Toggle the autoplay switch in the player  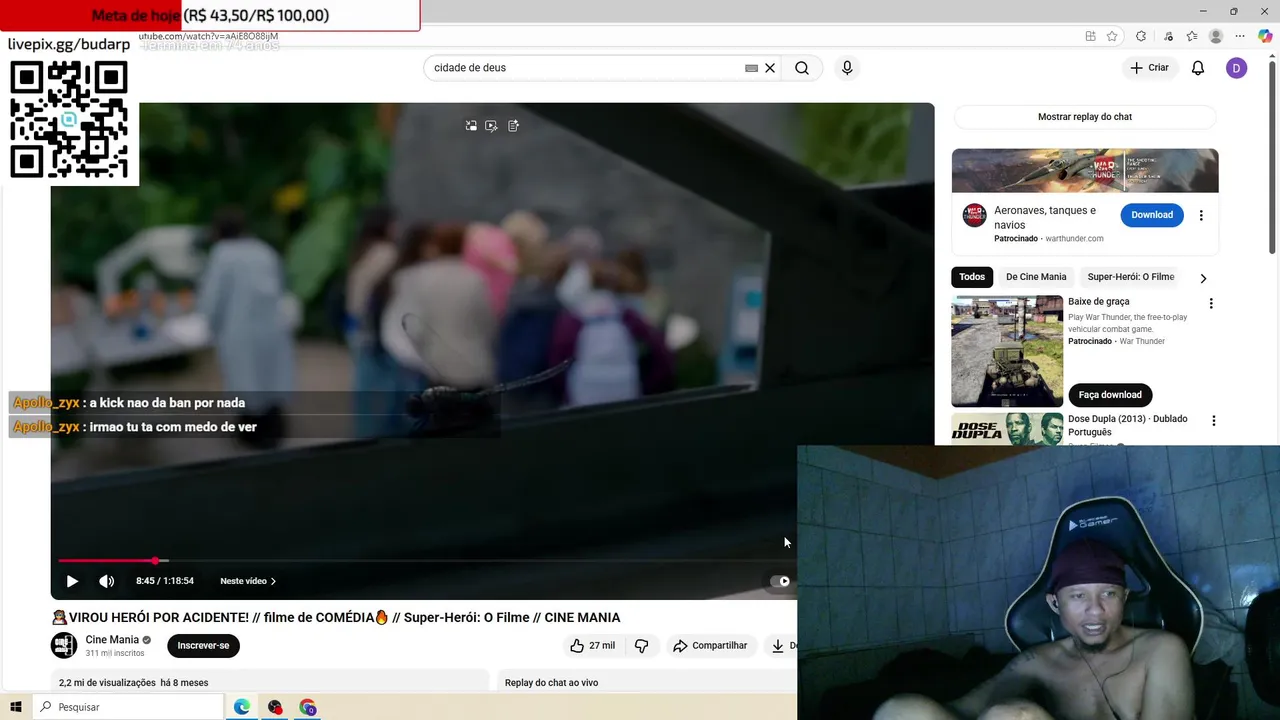[780, 581]
